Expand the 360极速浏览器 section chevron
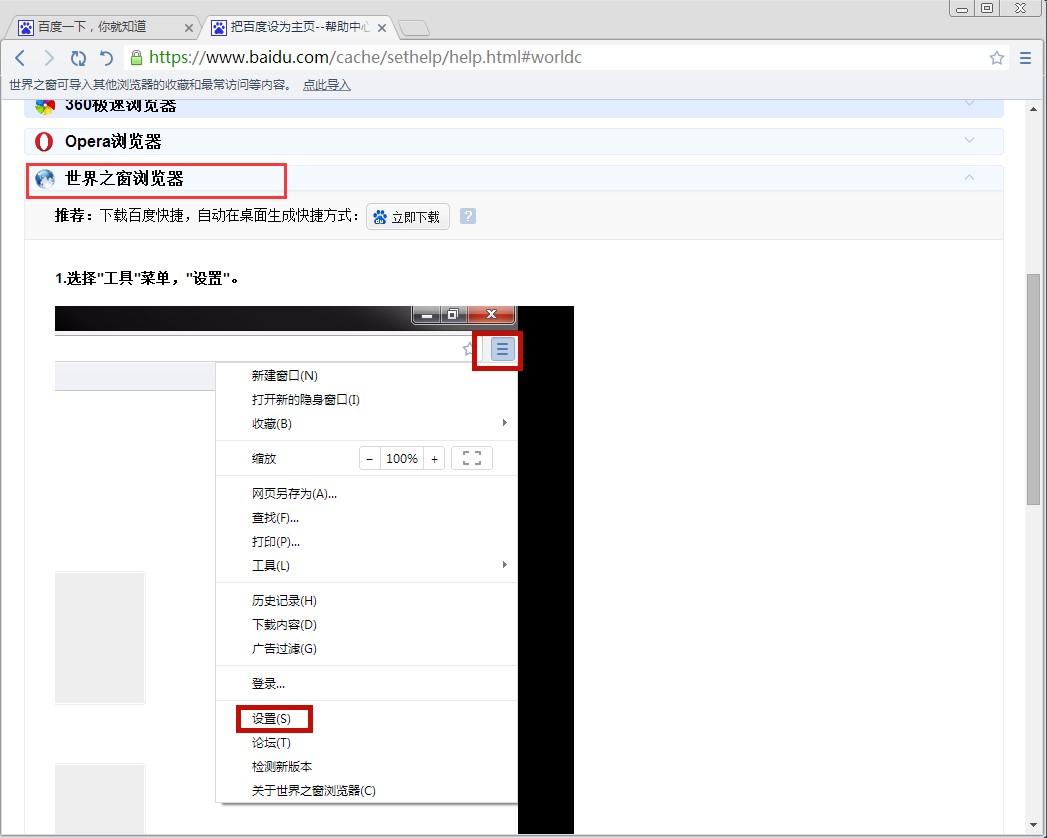This screenshot has width=1047, height=838. pos(968,104)
